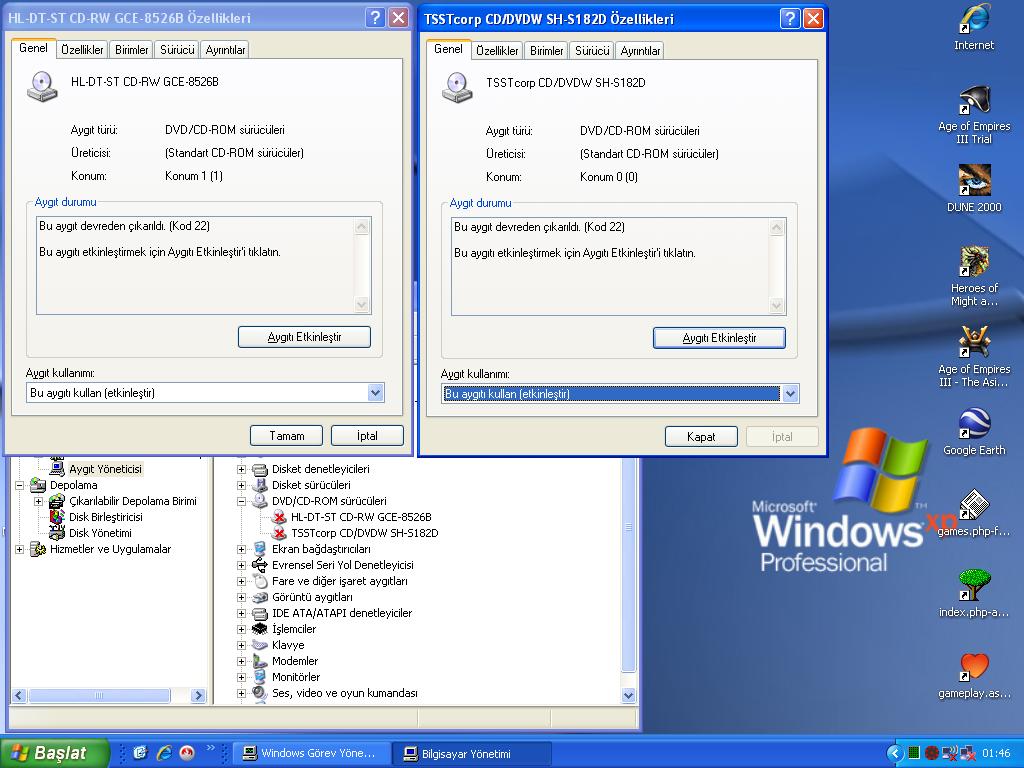Viewport: 1024px width, 768px height.
Task: Expand the Çıkarılabilir Depolama Birimi node
Action: [39, 502]
